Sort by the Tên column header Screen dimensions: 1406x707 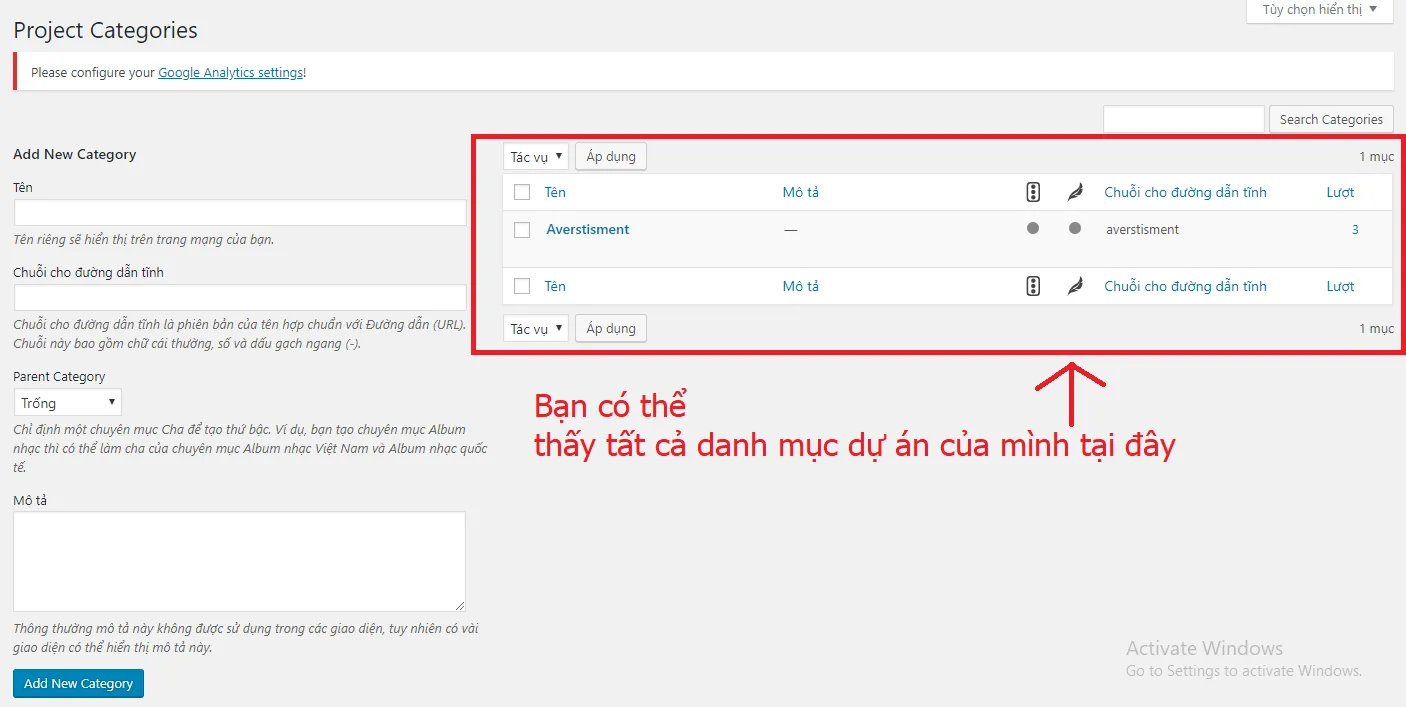[555, 192]
